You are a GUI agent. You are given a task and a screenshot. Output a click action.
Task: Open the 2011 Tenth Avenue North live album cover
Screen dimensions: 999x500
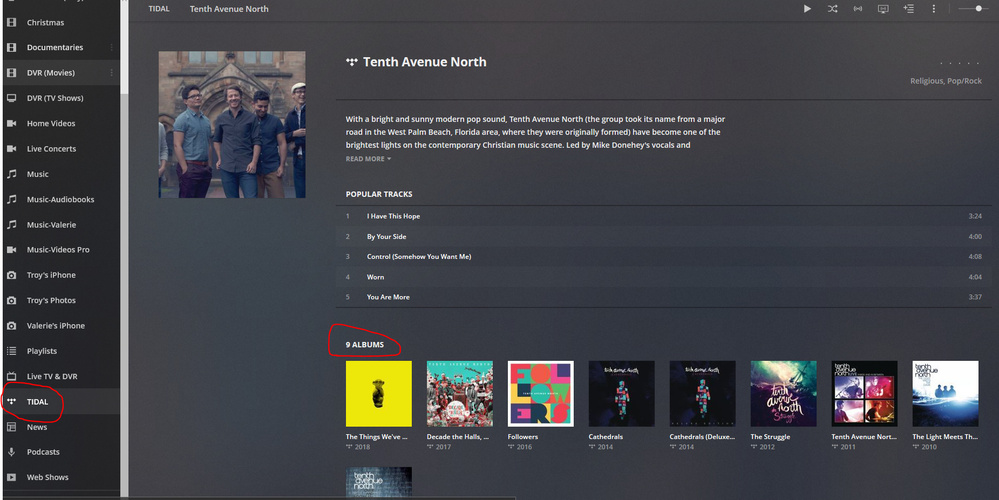(x=864, y=394)
